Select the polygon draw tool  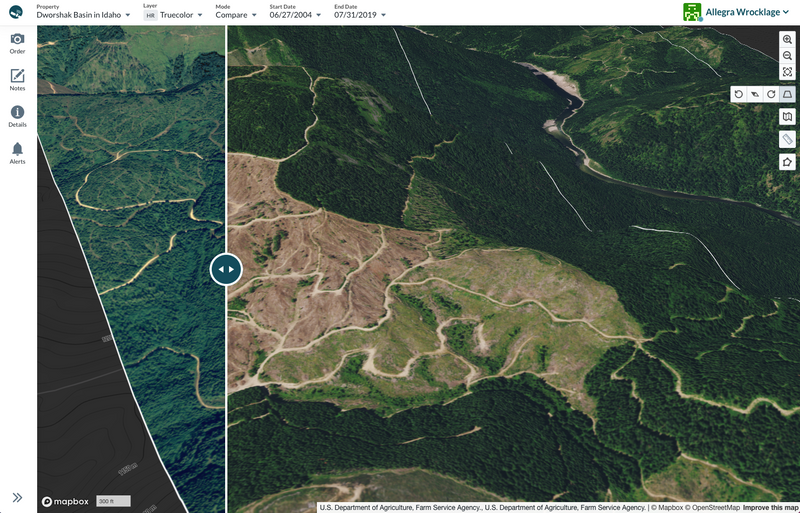tap(787, 162)
